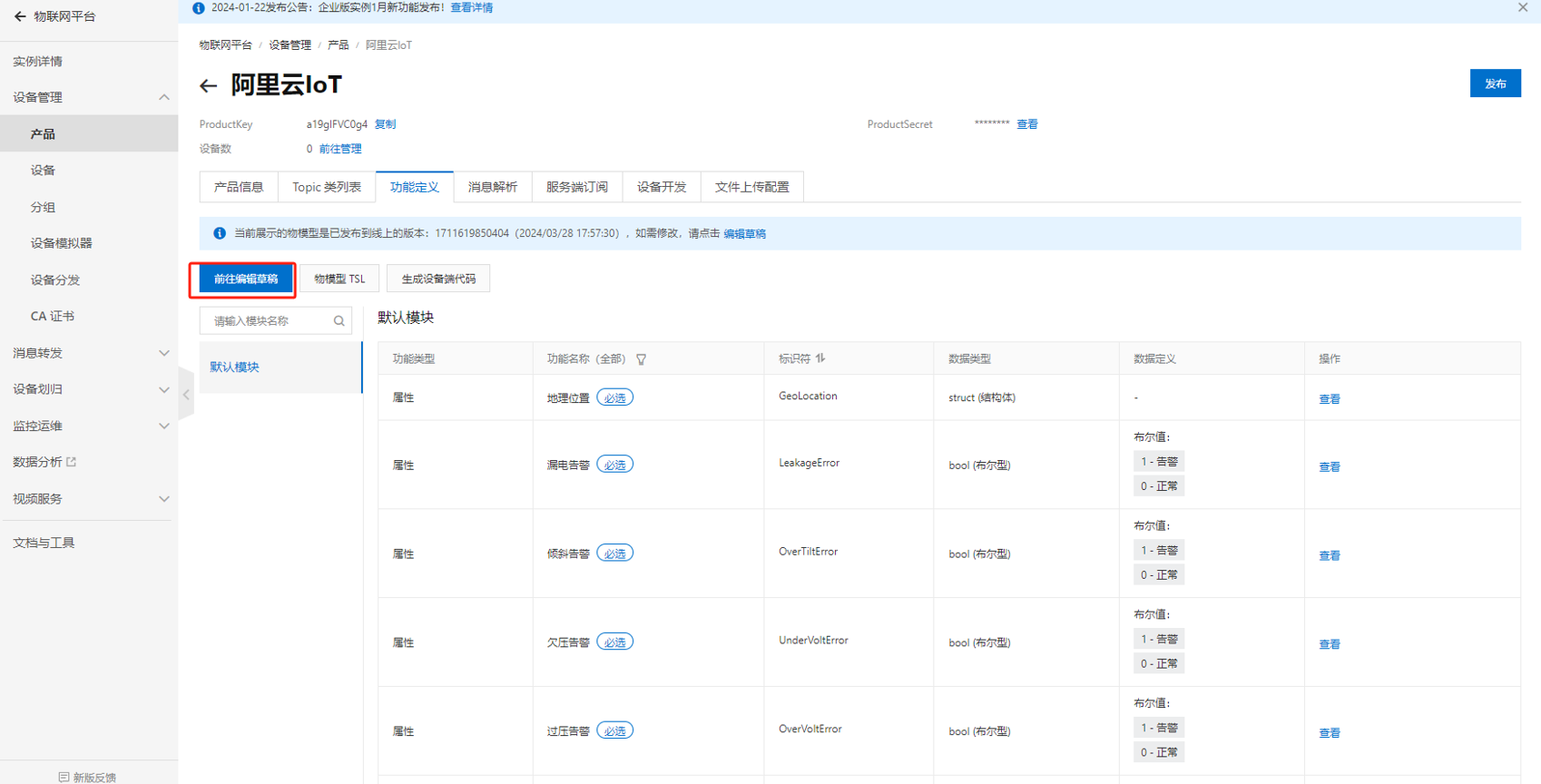Click 物联网平台 breadcrumb link
This screenshot has height=784, width=1541.
[226, 45]
